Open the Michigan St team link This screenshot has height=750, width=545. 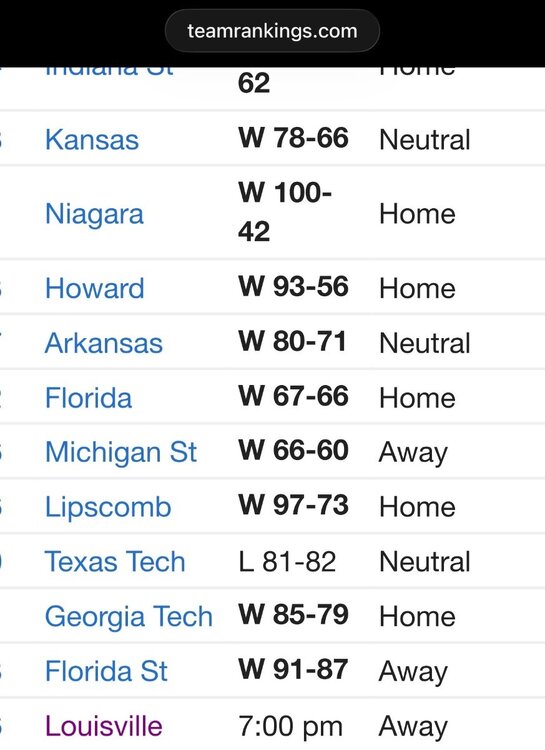(121, 452)
